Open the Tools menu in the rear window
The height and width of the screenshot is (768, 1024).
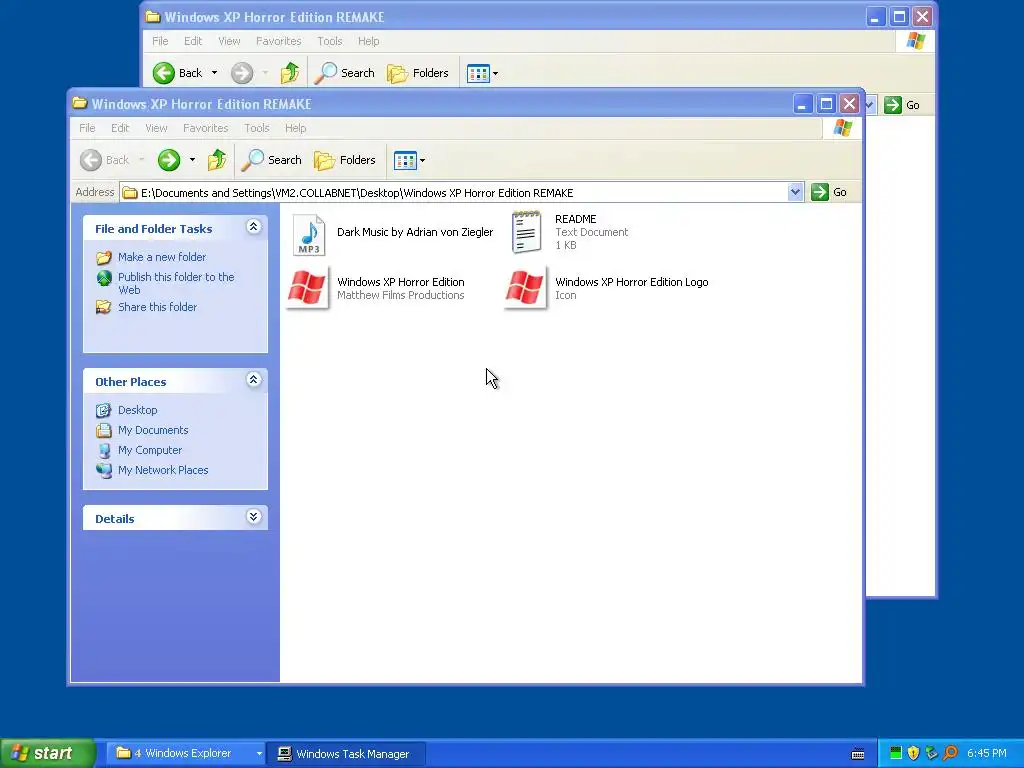click(330, 41)
